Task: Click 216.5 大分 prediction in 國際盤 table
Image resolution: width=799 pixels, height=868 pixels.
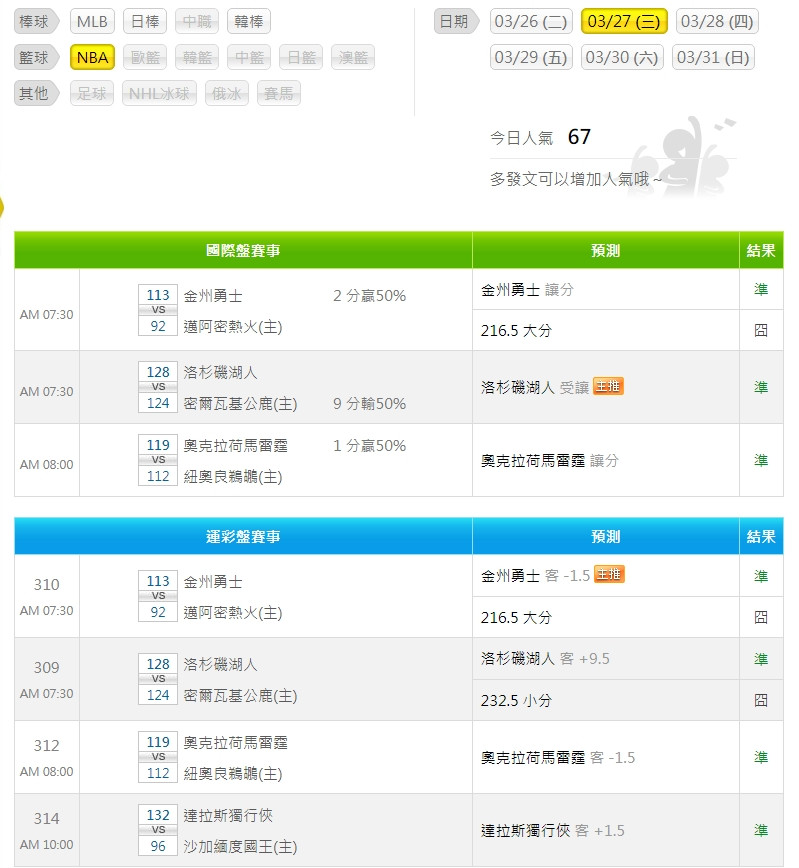Action: (x=516, y=330)
